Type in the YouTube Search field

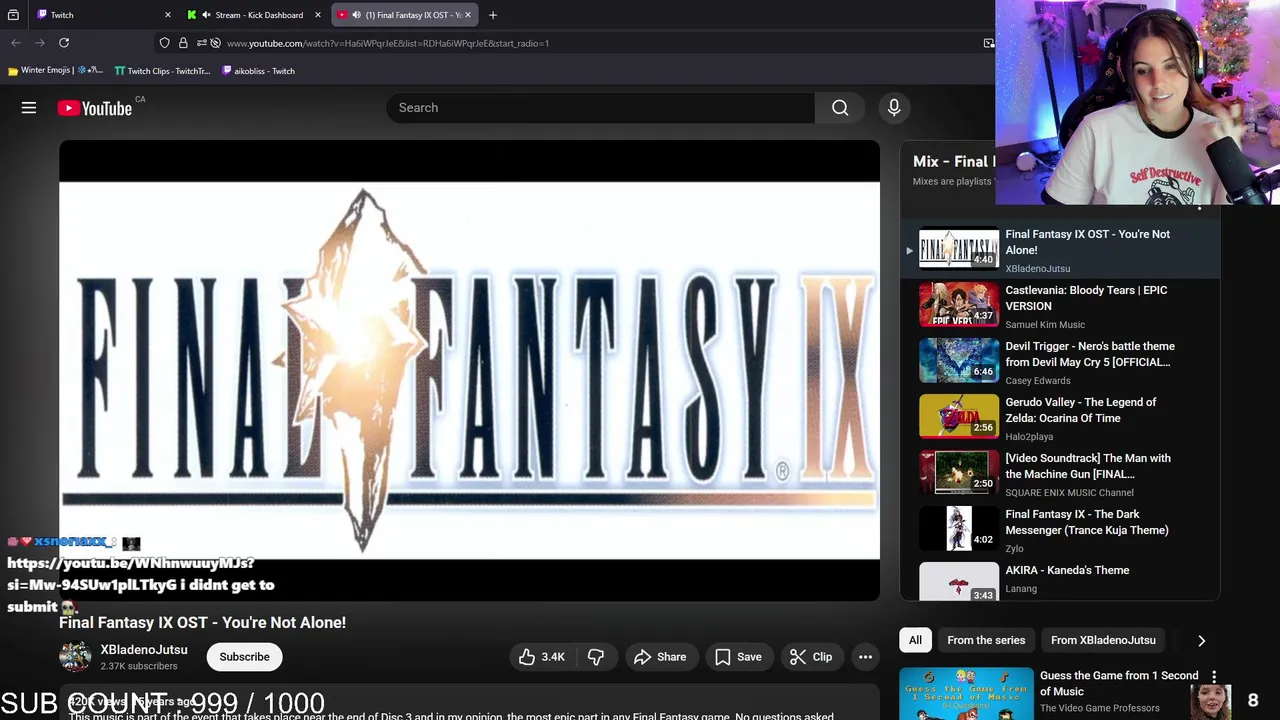(x=600, y=108)
